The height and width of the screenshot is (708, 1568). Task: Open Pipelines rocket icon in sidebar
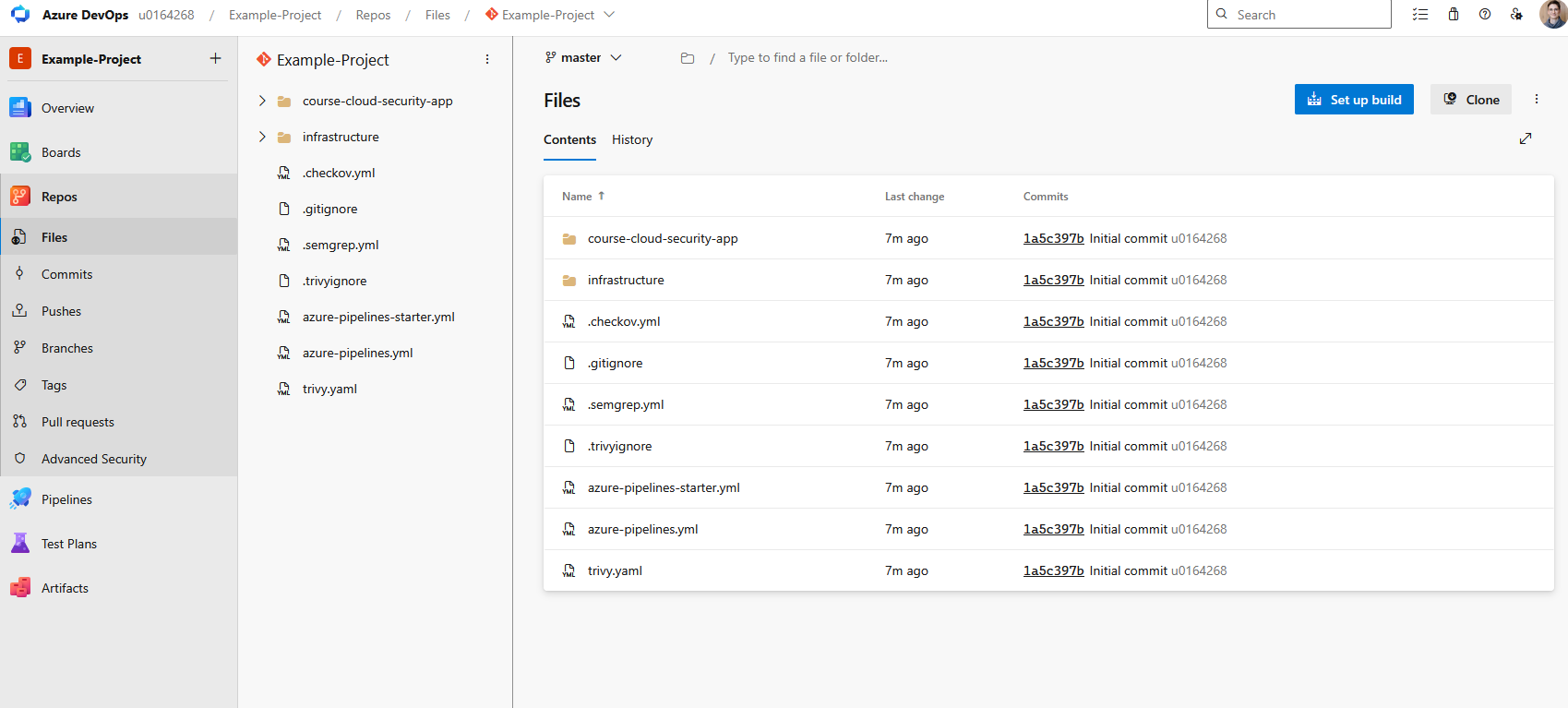(20, 499)
